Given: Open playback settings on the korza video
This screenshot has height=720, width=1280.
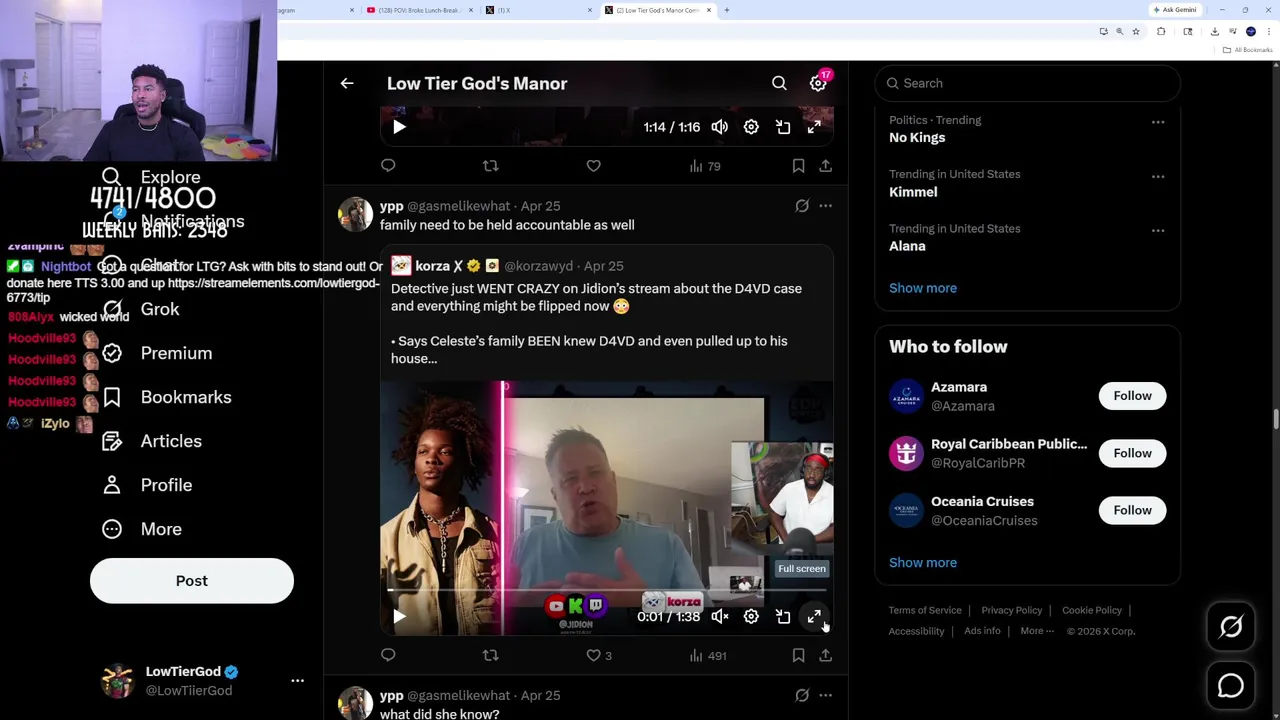Looking at the screenshot, I should tap(751, 617).
